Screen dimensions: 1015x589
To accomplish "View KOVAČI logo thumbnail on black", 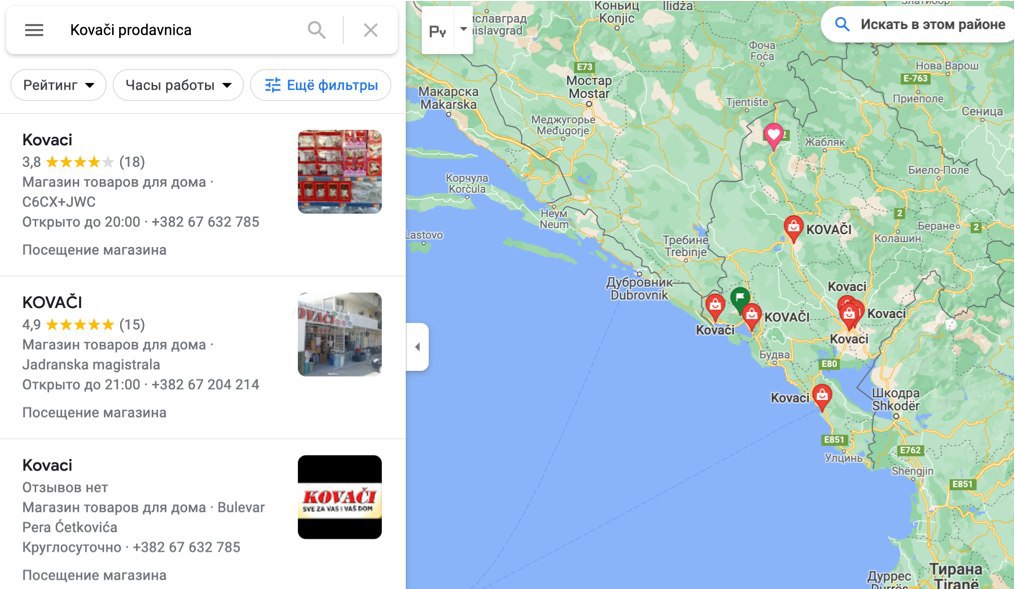I will pyautogui.click(x=340, y=497).
